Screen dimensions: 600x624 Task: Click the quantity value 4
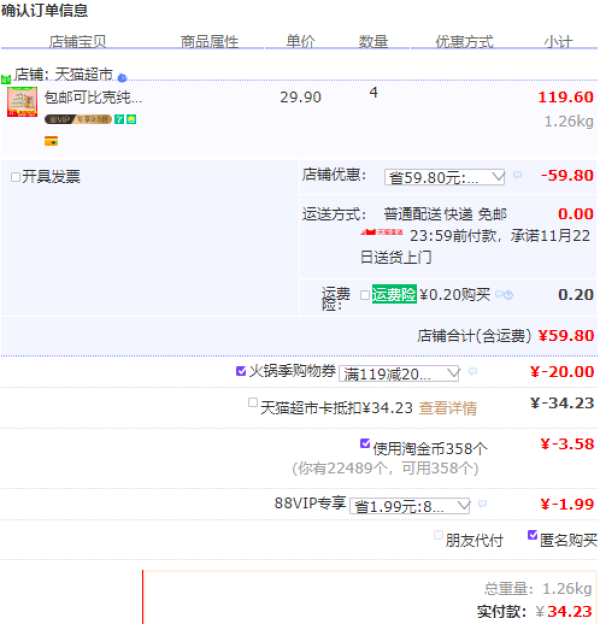pos(373,92)
